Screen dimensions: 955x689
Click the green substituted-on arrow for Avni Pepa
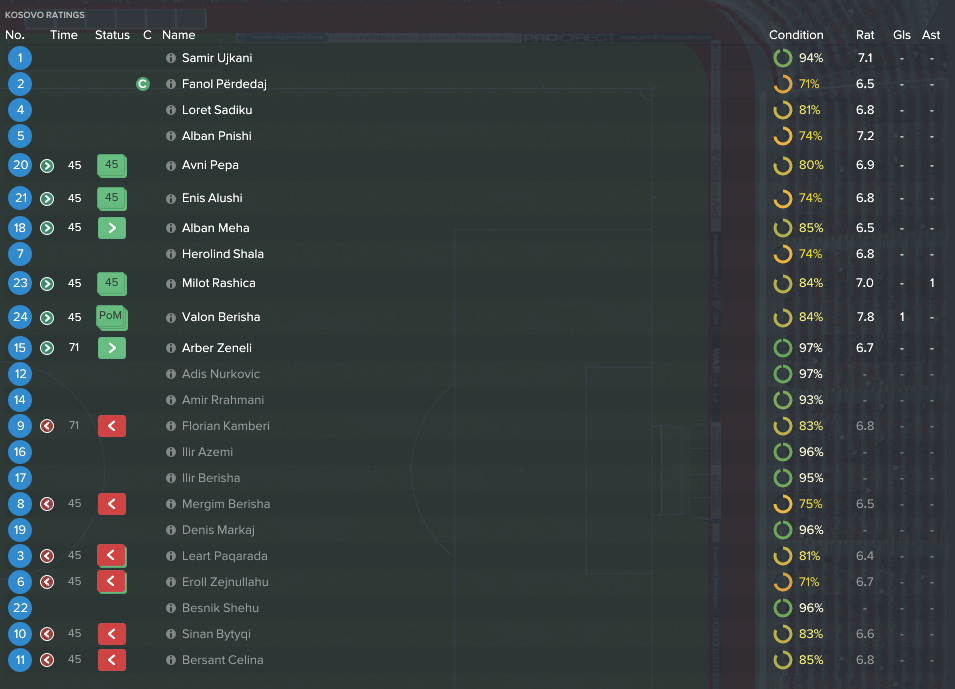[x=47, y=166]
